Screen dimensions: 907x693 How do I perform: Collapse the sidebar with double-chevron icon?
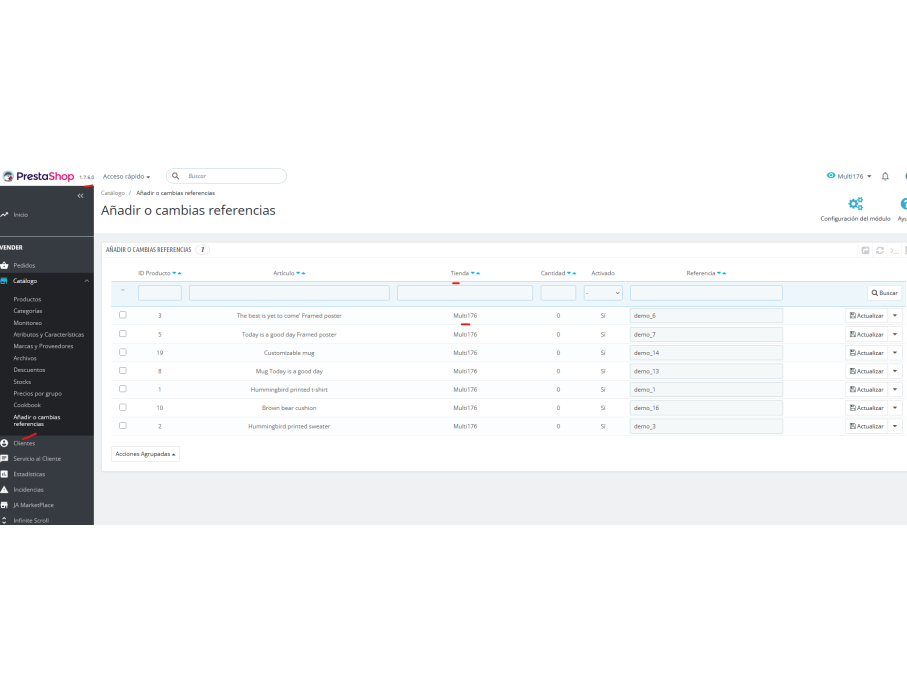80,196
